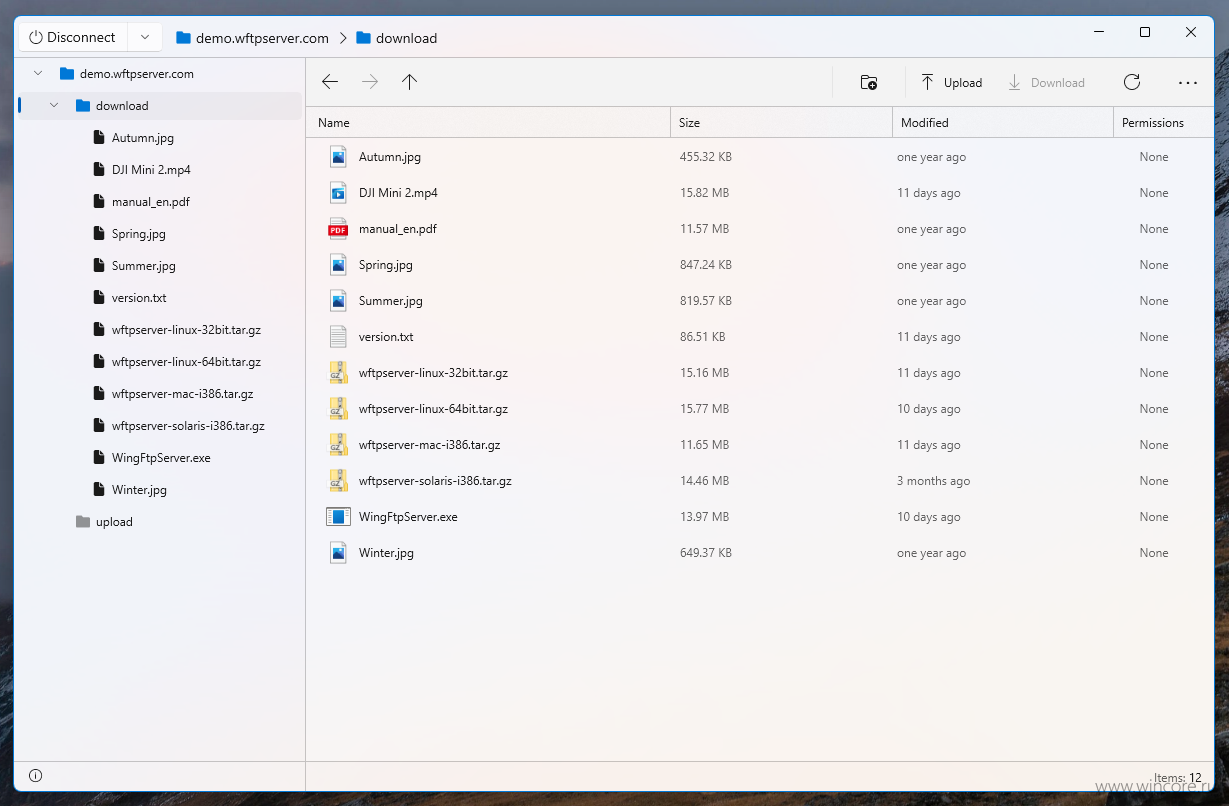Select DJI Mini 2.mp4 in tree
This screenshot has width=1229, height=806.
tap(151, 170)
